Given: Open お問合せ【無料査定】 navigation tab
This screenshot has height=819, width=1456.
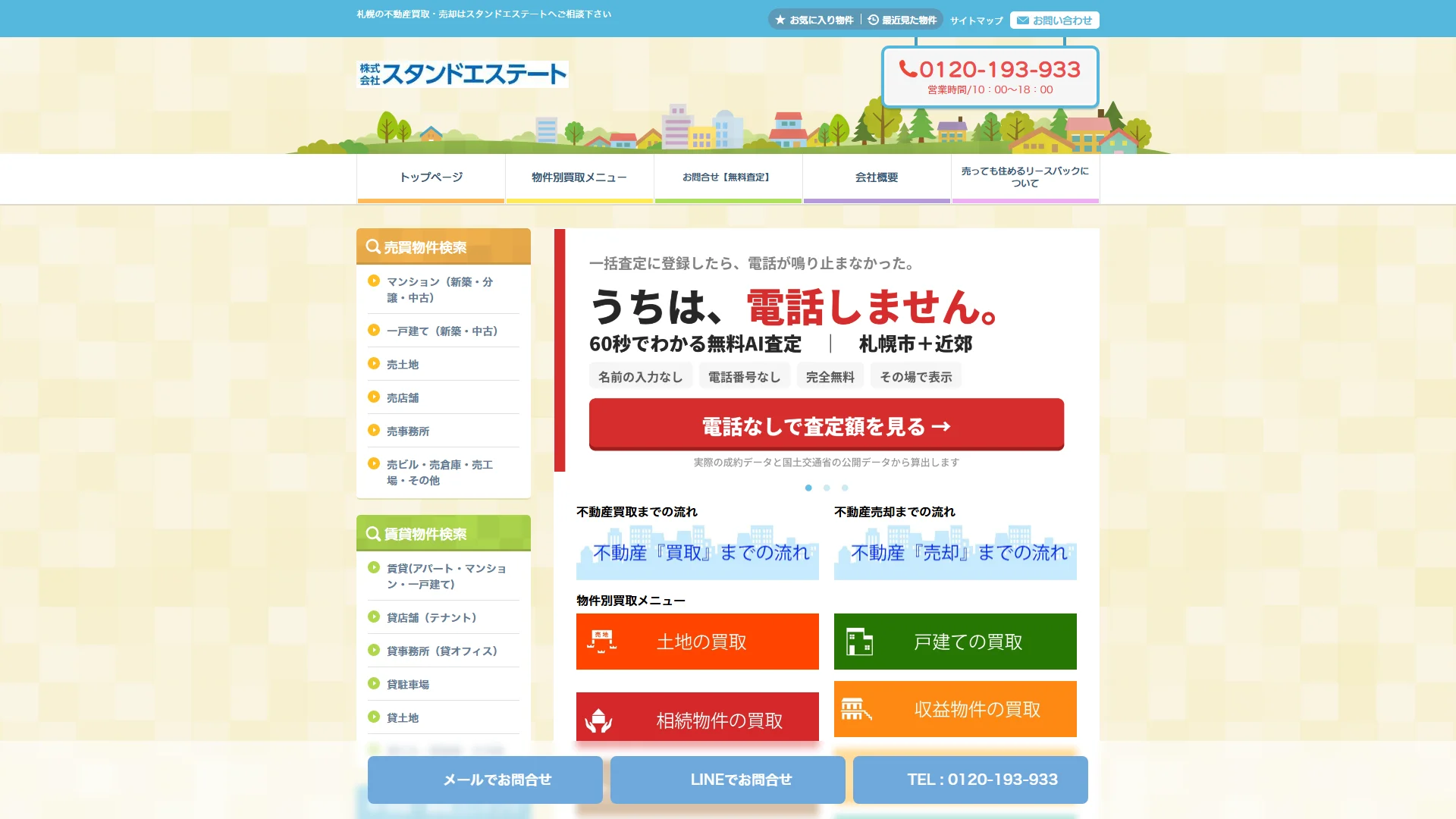Looking at the screenshot, I should tap(728, 178).
